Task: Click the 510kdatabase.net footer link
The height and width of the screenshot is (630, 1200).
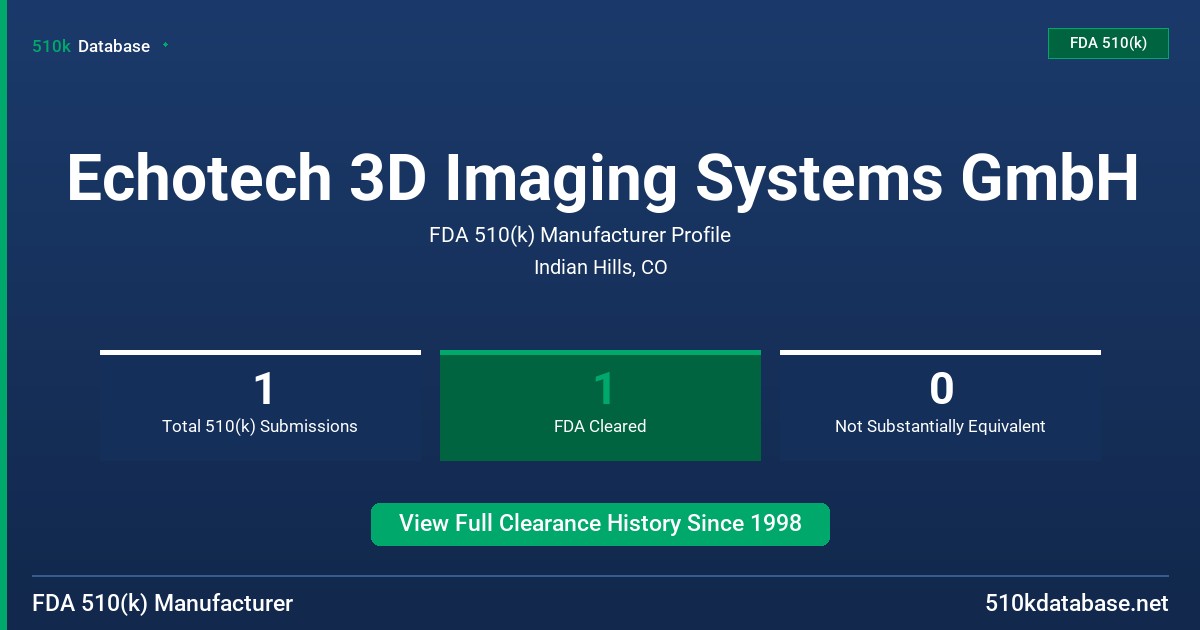Action: click(x=1076, y=604)
